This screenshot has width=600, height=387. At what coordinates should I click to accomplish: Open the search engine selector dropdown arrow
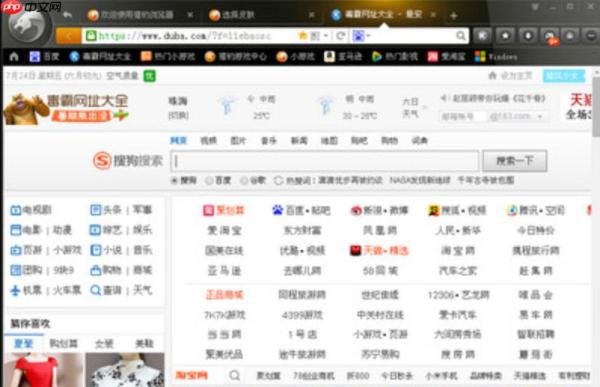point(368,36)
